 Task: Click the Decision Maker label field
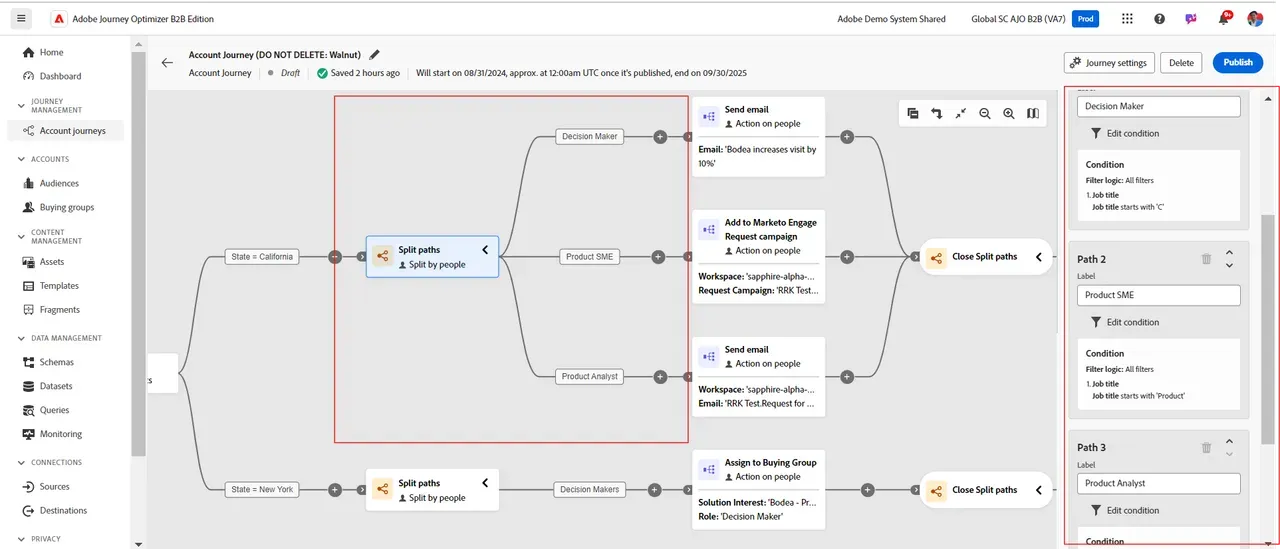(x=1158, y=106)
